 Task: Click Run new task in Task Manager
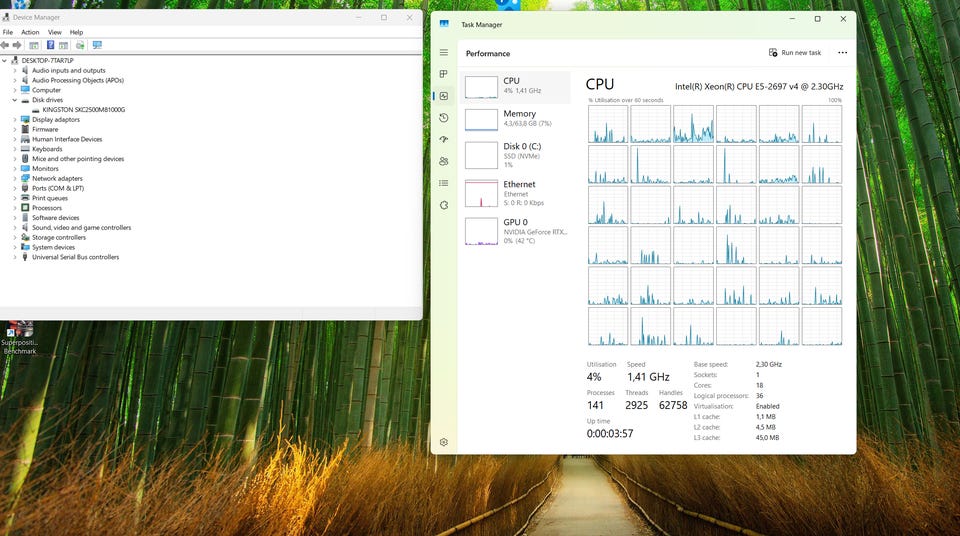795,53
